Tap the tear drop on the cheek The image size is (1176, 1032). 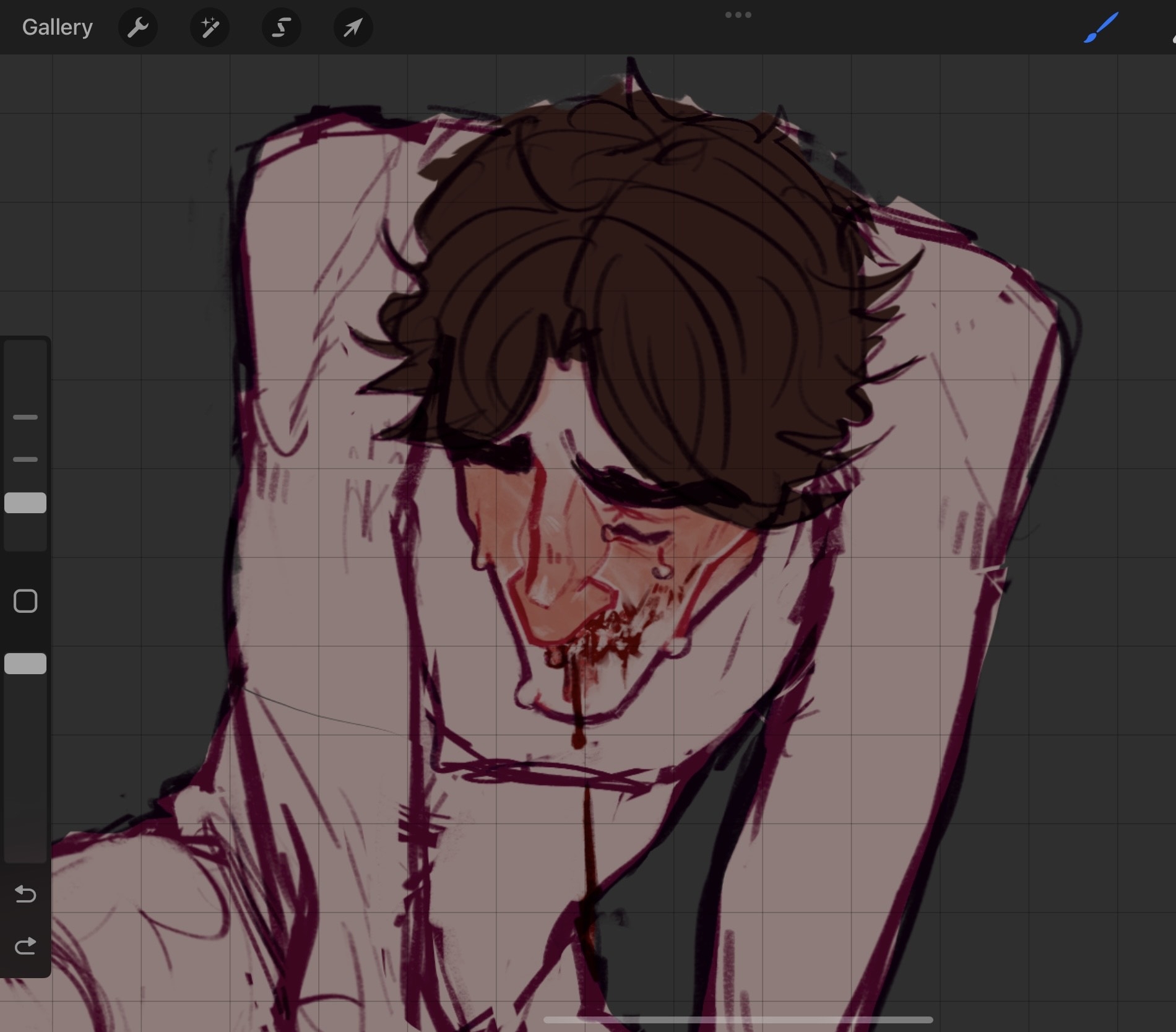tap(662, 570)
